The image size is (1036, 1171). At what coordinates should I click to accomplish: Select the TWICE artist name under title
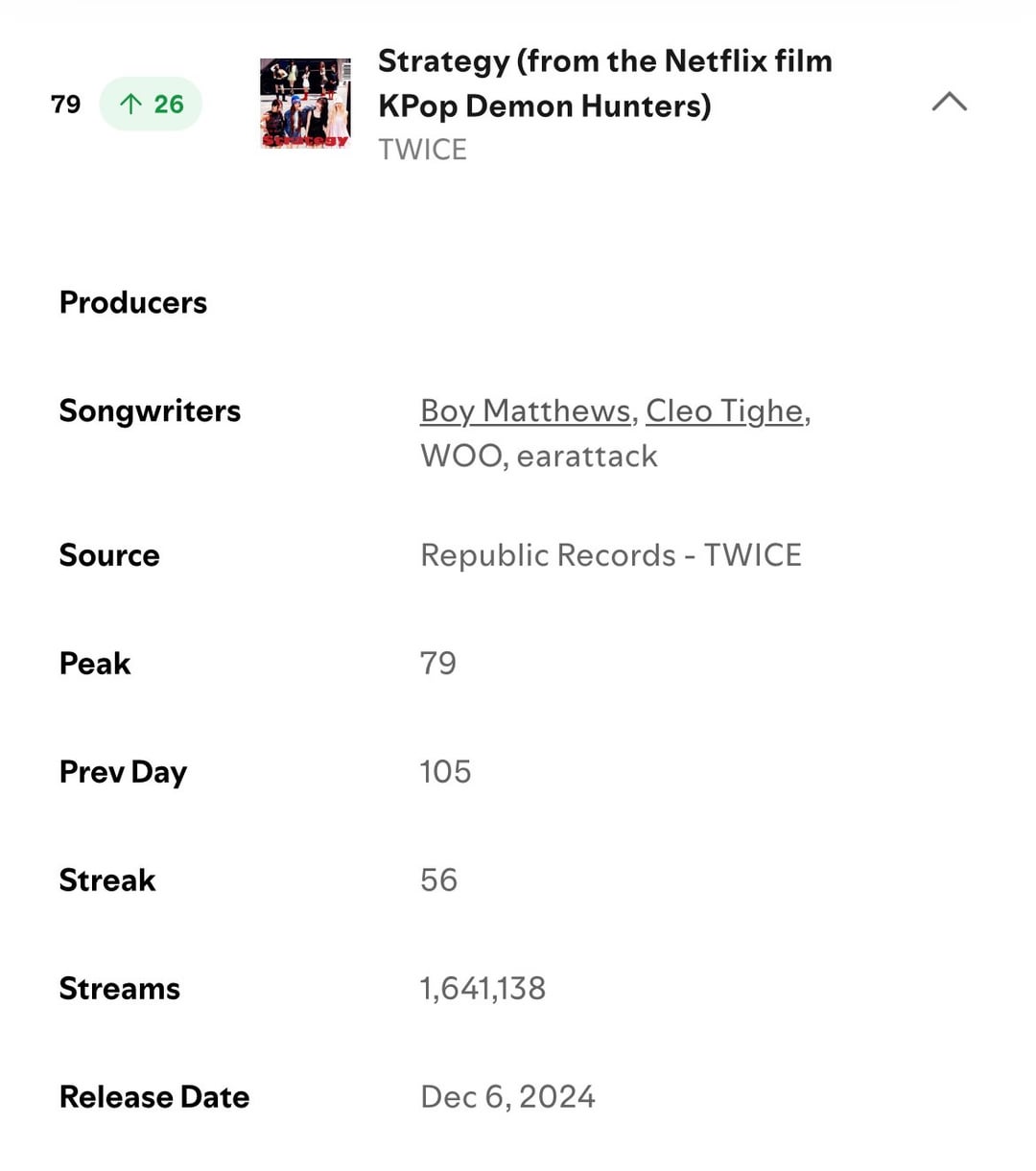point(422,150)
